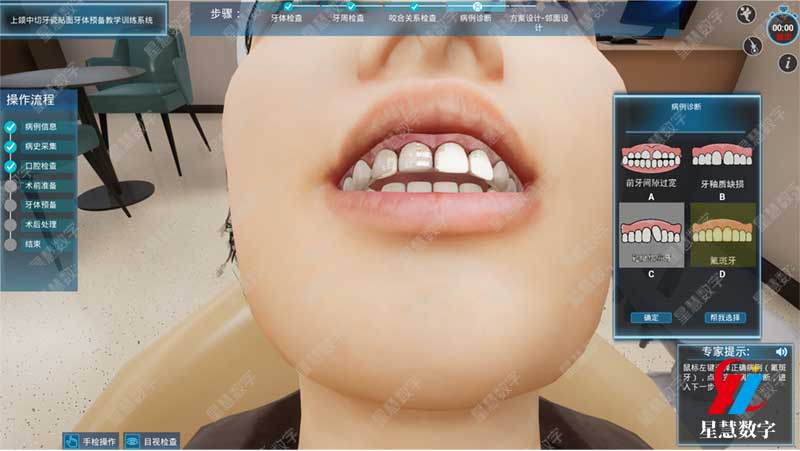The width and height of the screenshot is (800, 451).
Task: Select the 咬合关系检查 step tab
Action: pyautogui.click(x=414, y=18)
